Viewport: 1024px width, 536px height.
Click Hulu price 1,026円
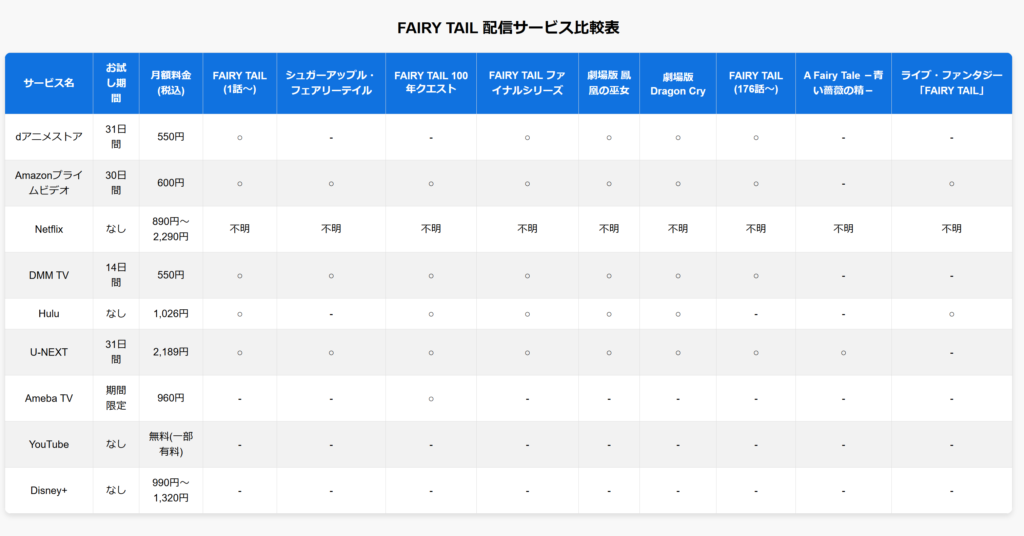[x=170, y=314]
